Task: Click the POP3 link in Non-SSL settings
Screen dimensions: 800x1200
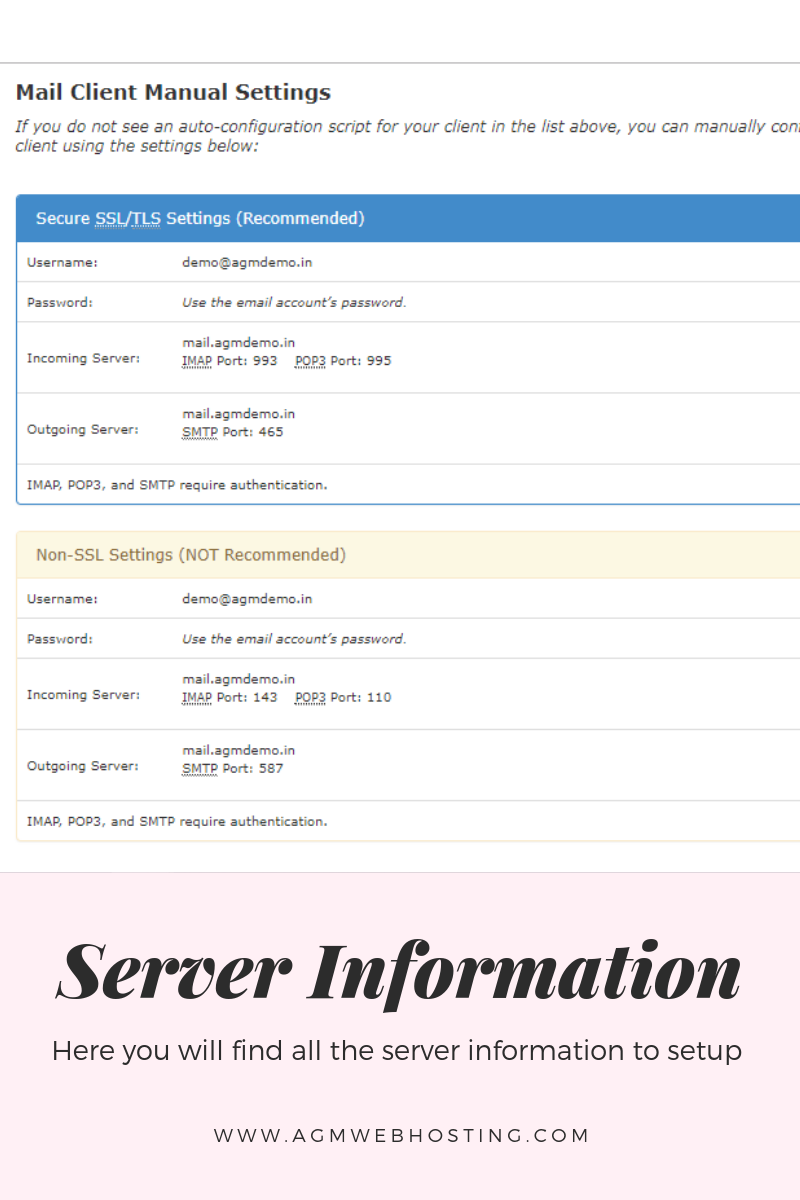Action: click(309, 697)
